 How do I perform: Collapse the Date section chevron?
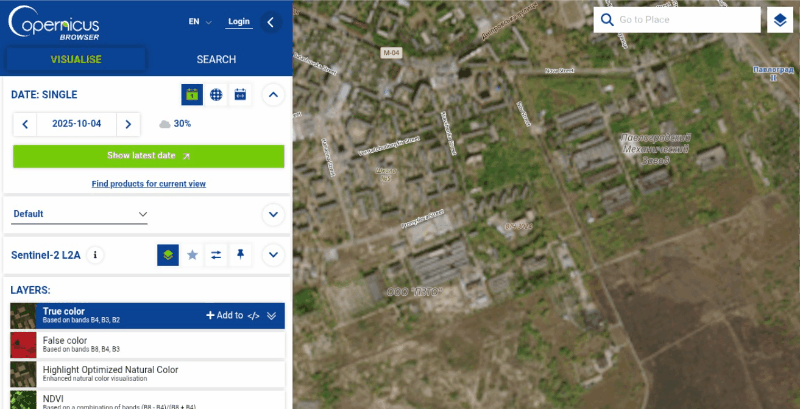[x=273, y=95]
